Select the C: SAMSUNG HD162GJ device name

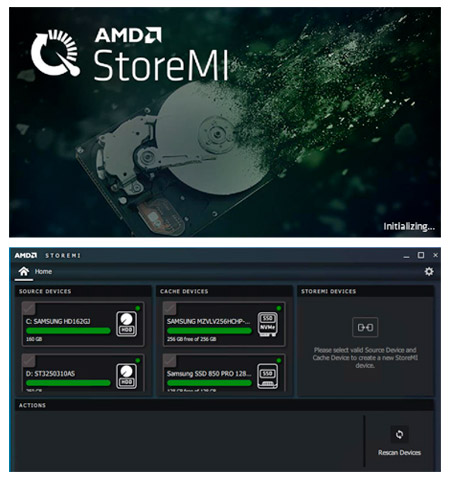(58, 321)
